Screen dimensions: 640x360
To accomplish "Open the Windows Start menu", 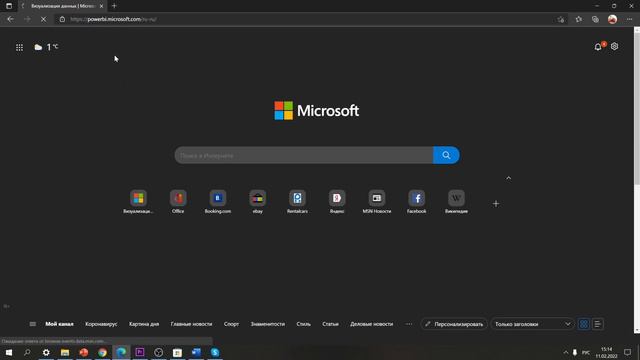I will click(9, 352).
